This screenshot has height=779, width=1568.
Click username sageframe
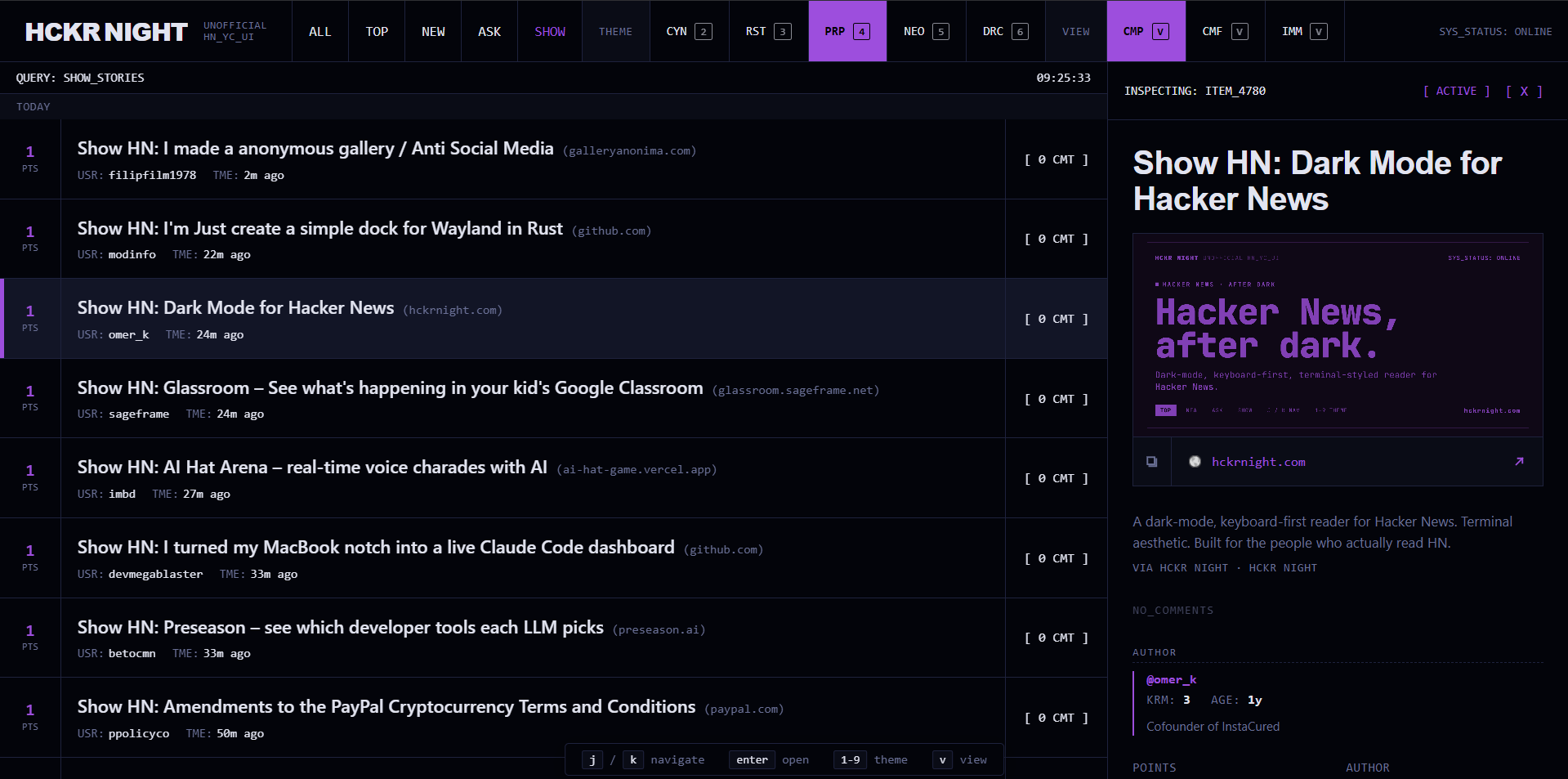pos(139,414)
